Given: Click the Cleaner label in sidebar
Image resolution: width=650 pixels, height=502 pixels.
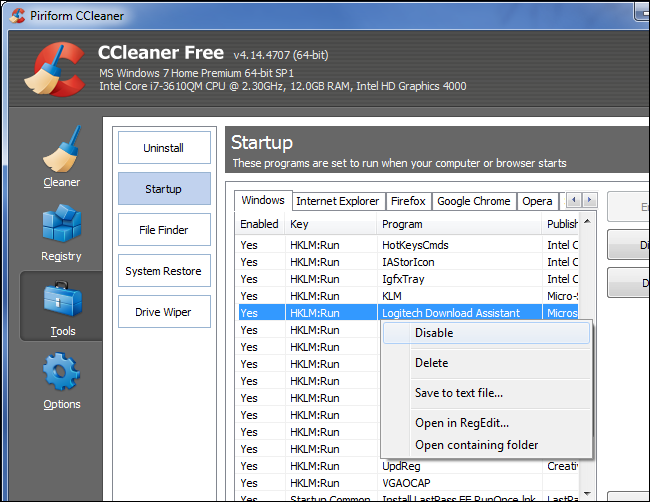Looking at the screenshot, I should click(62, 182).
